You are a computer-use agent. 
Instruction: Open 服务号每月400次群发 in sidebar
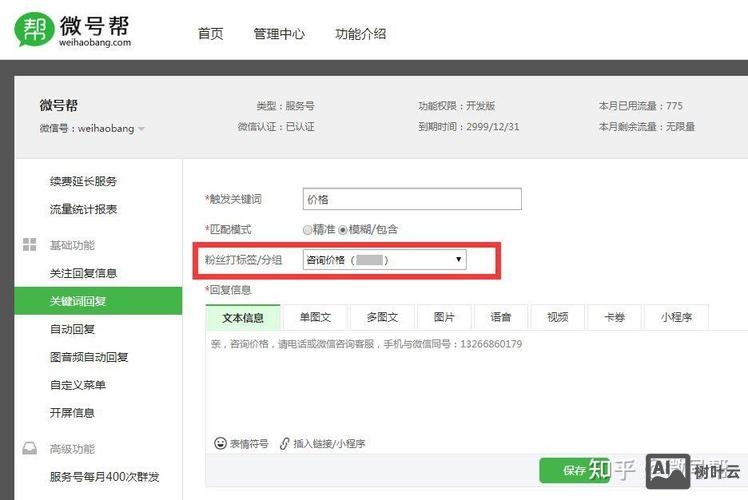tap(104, 477)
